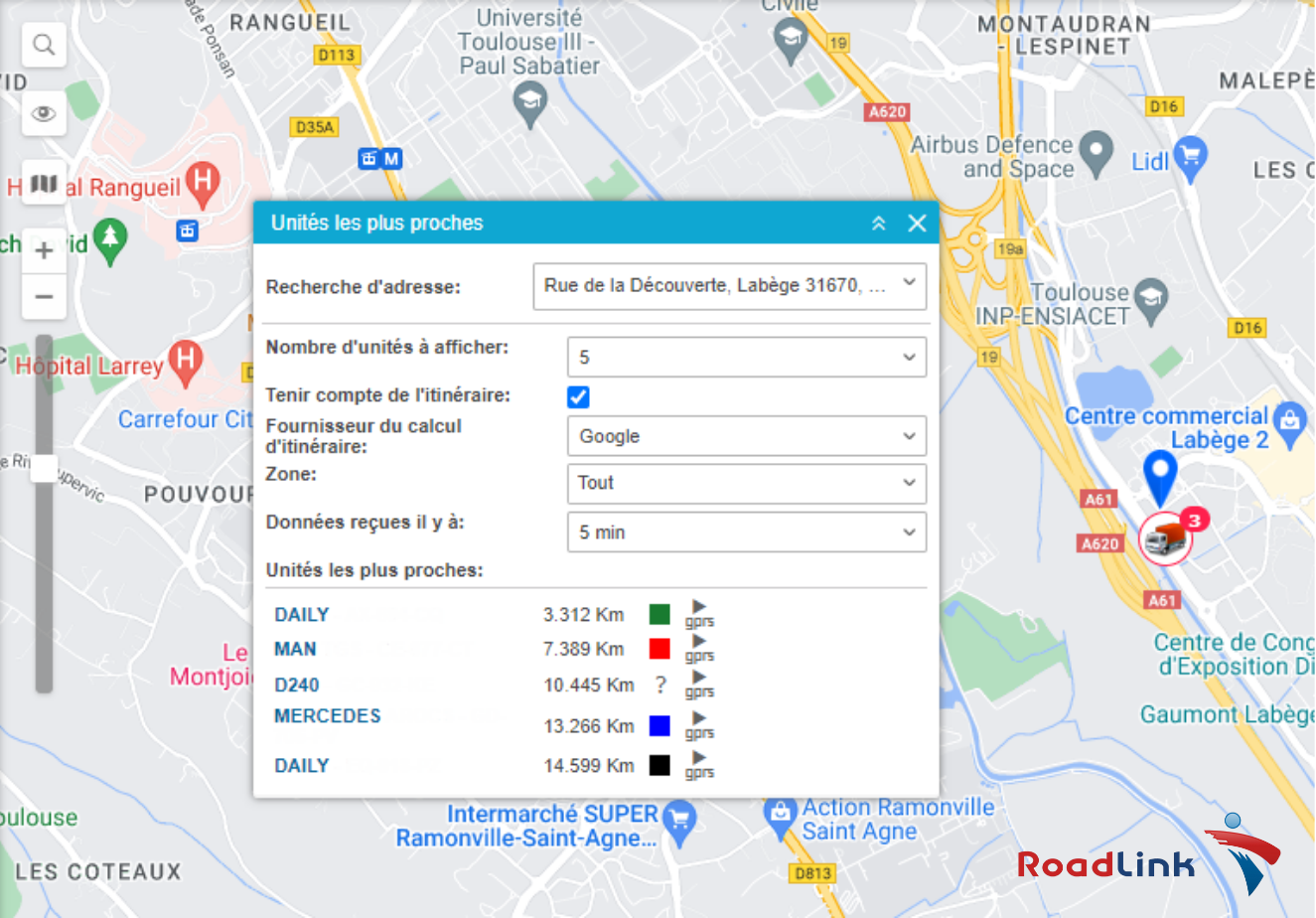Click the black swatch of DAILY 14.599 Km
The image size is (1316, 918).
pyautogui.click(x=659, y=765)
